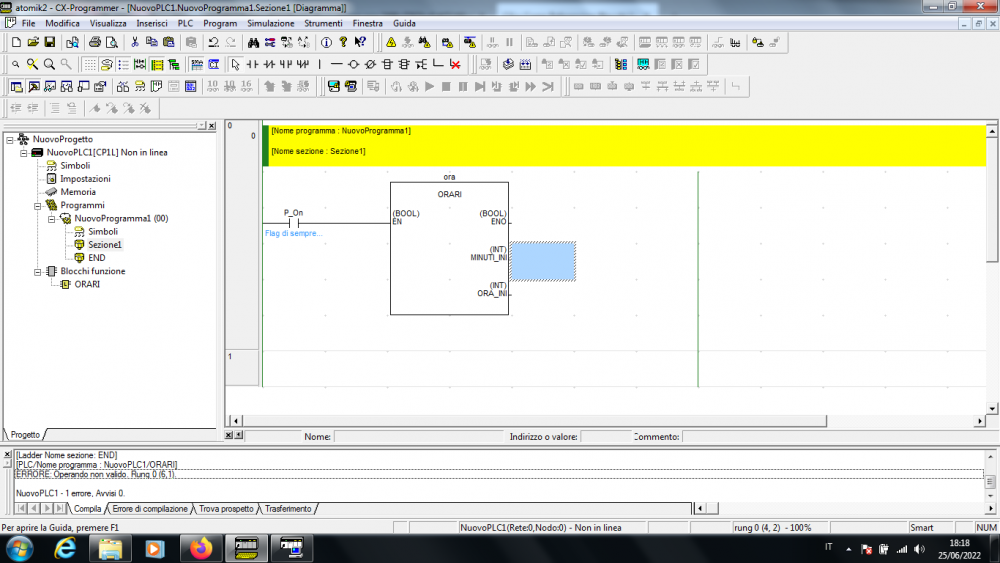1000x563 pixels.
Task: Click the red X delete line tool
Action: 455,64
